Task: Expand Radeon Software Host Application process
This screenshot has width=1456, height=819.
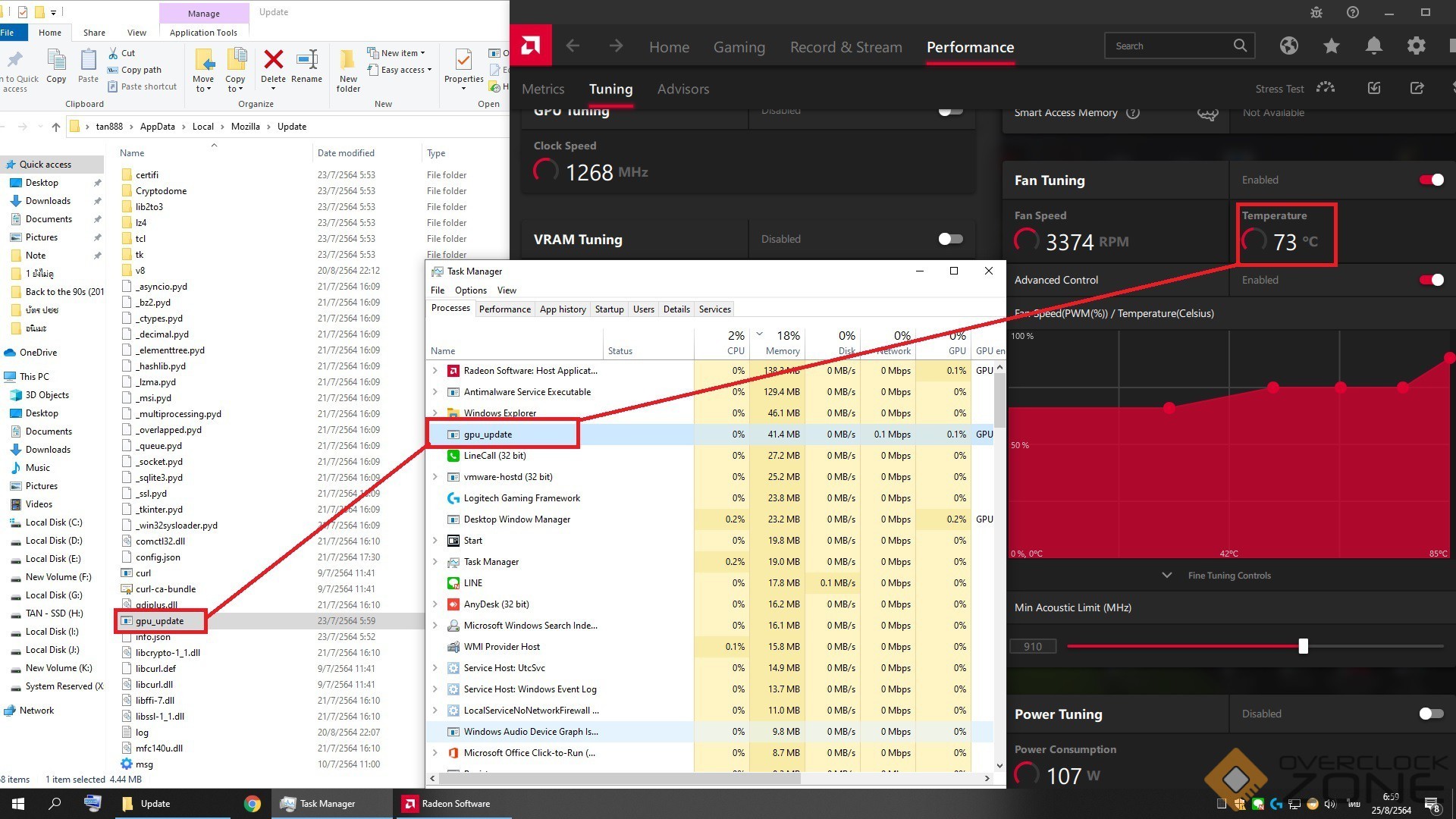Action: click(x=435, y=371)
